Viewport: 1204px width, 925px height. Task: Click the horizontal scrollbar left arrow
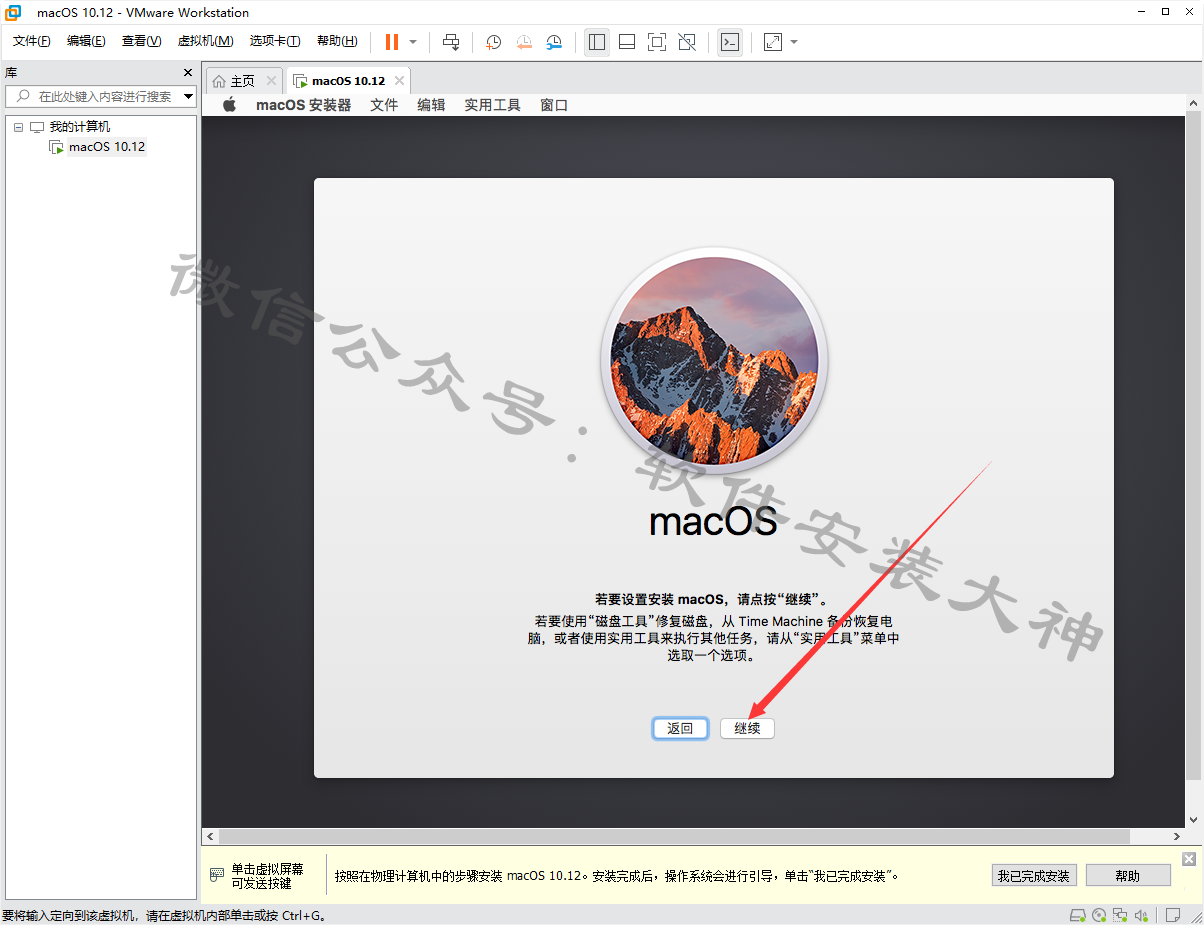coord(210,836)
